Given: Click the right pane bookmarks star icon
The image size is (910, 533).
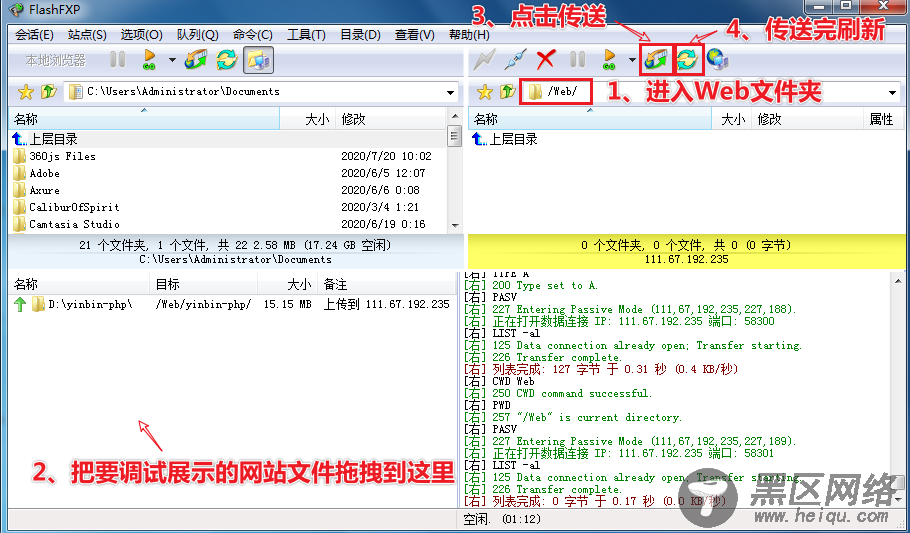Looking at the screenshot, I should coord(485,92).
